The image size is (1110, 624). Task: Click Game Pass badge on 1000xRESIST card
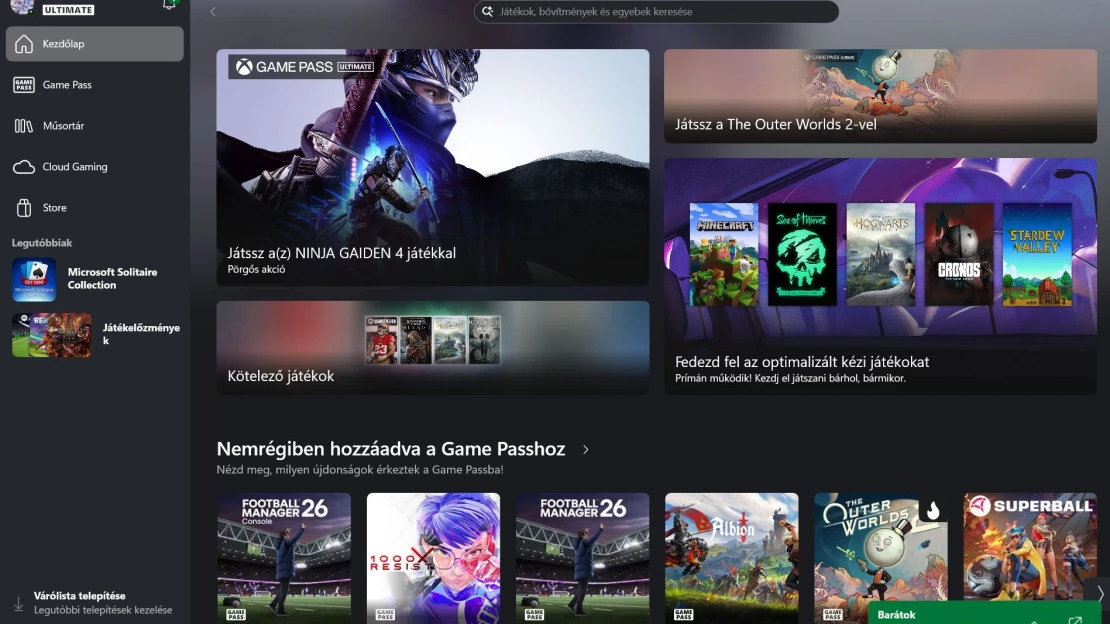pos(385,614)
